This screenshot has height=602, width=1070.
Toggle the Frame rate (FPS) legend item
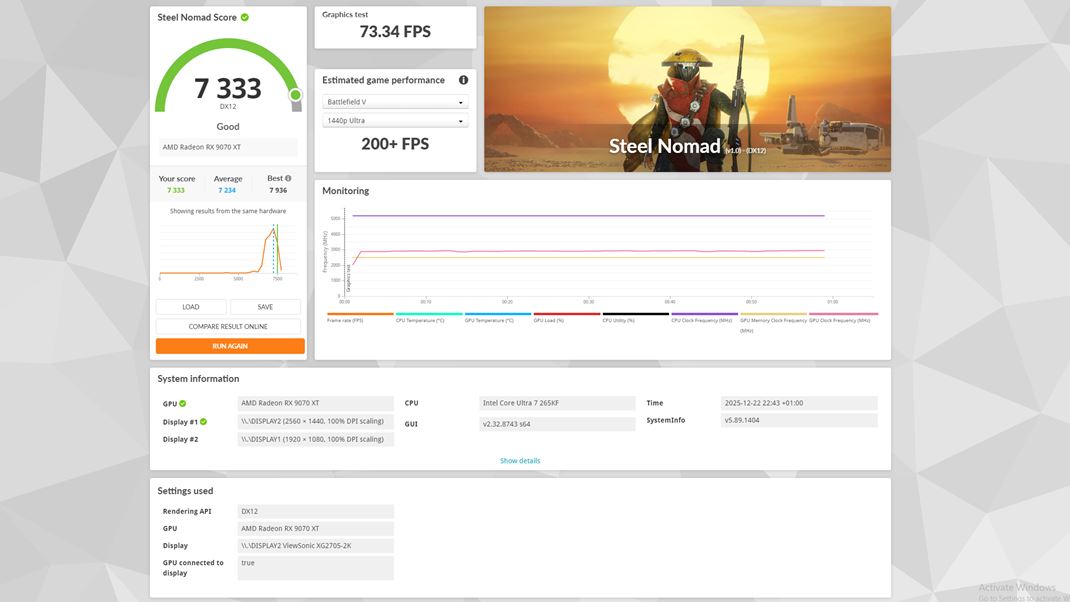pyautogui.click(x=345, y=318)
